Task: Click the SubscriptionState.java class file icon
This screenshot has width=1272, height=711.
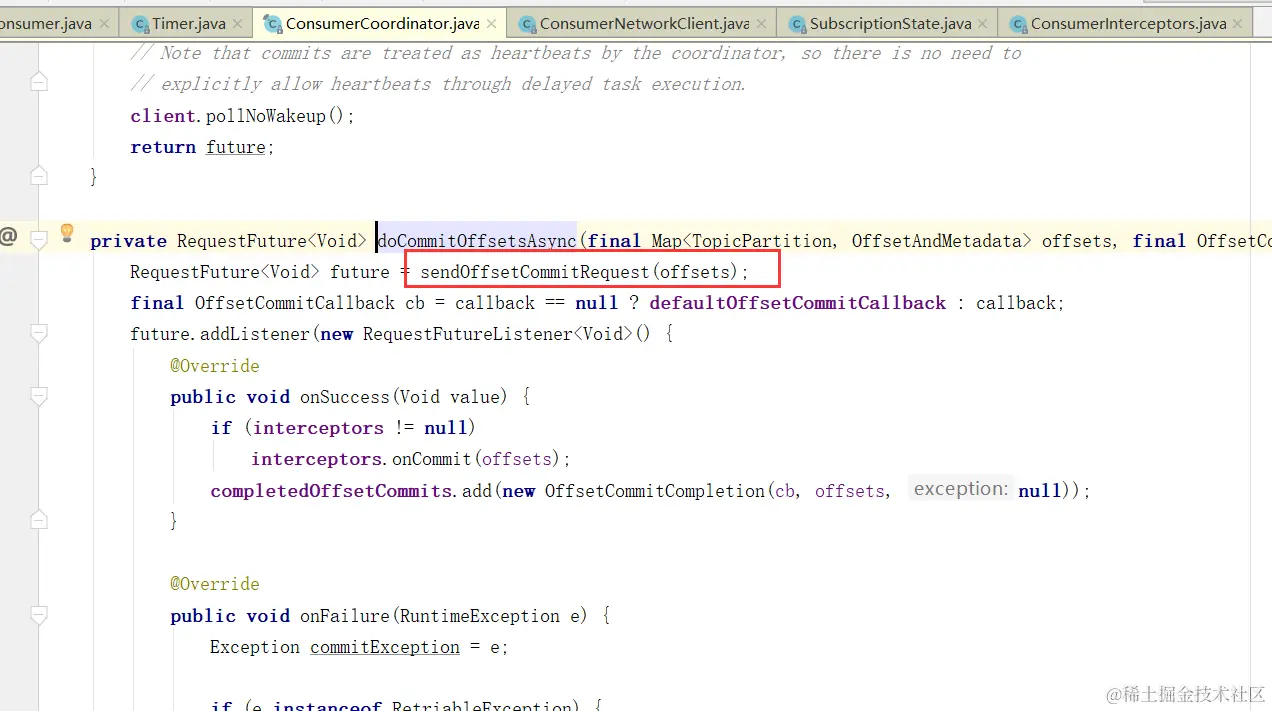Action: [797, 23]
